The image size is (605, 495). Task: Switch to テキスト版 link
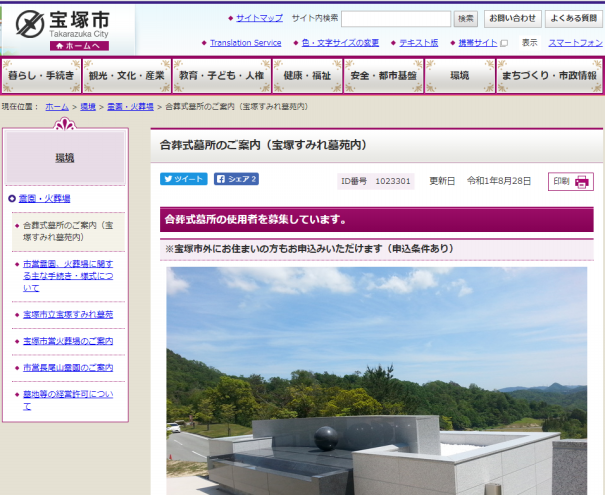coord(419,43)
